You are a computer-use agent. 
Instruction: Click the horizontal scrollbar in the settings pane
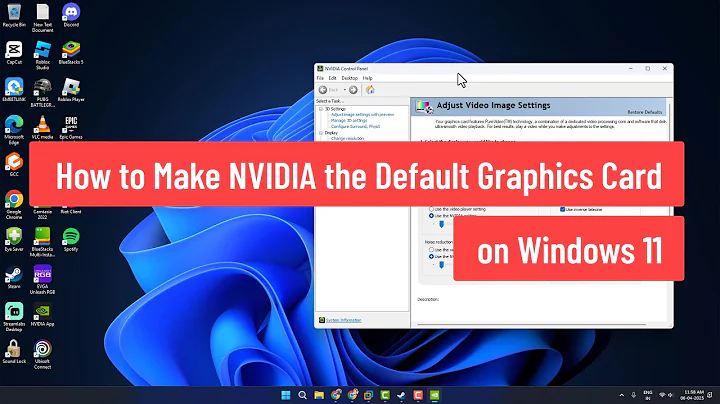tap(531, 325)
